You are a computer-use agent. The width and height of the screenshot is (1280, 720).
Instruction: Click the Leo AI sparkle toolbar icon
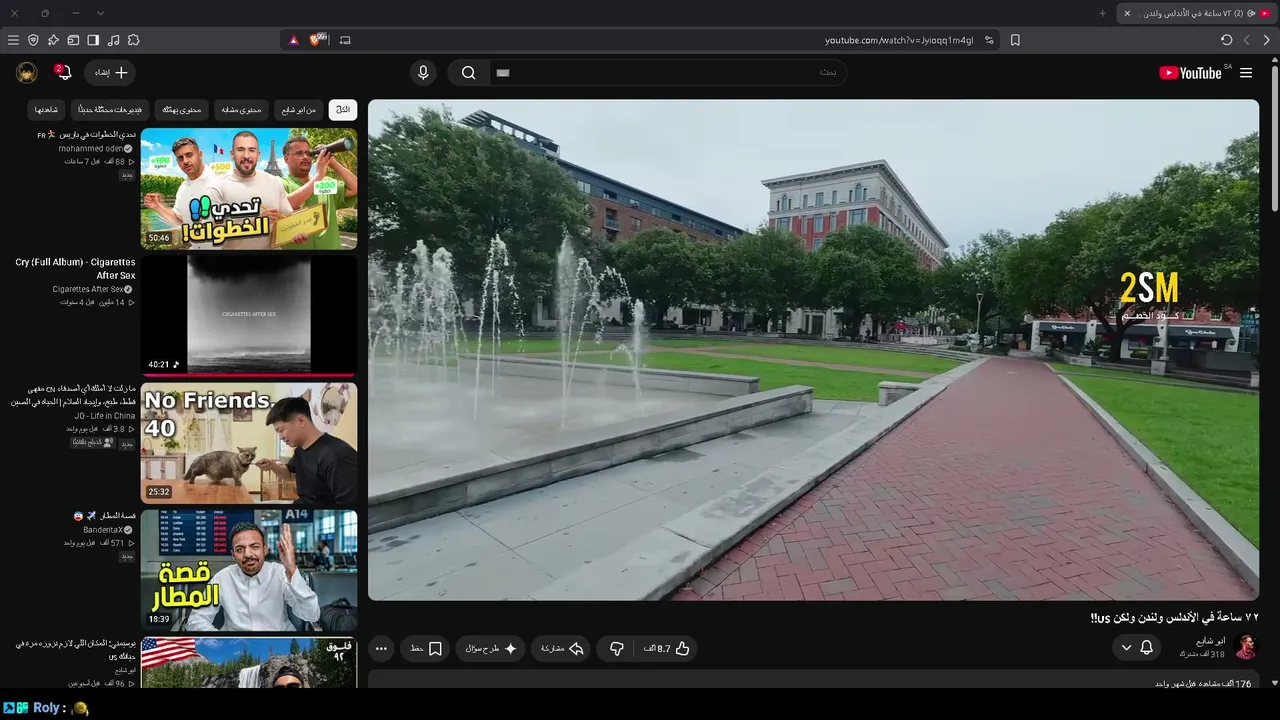[x=53, y=40]
